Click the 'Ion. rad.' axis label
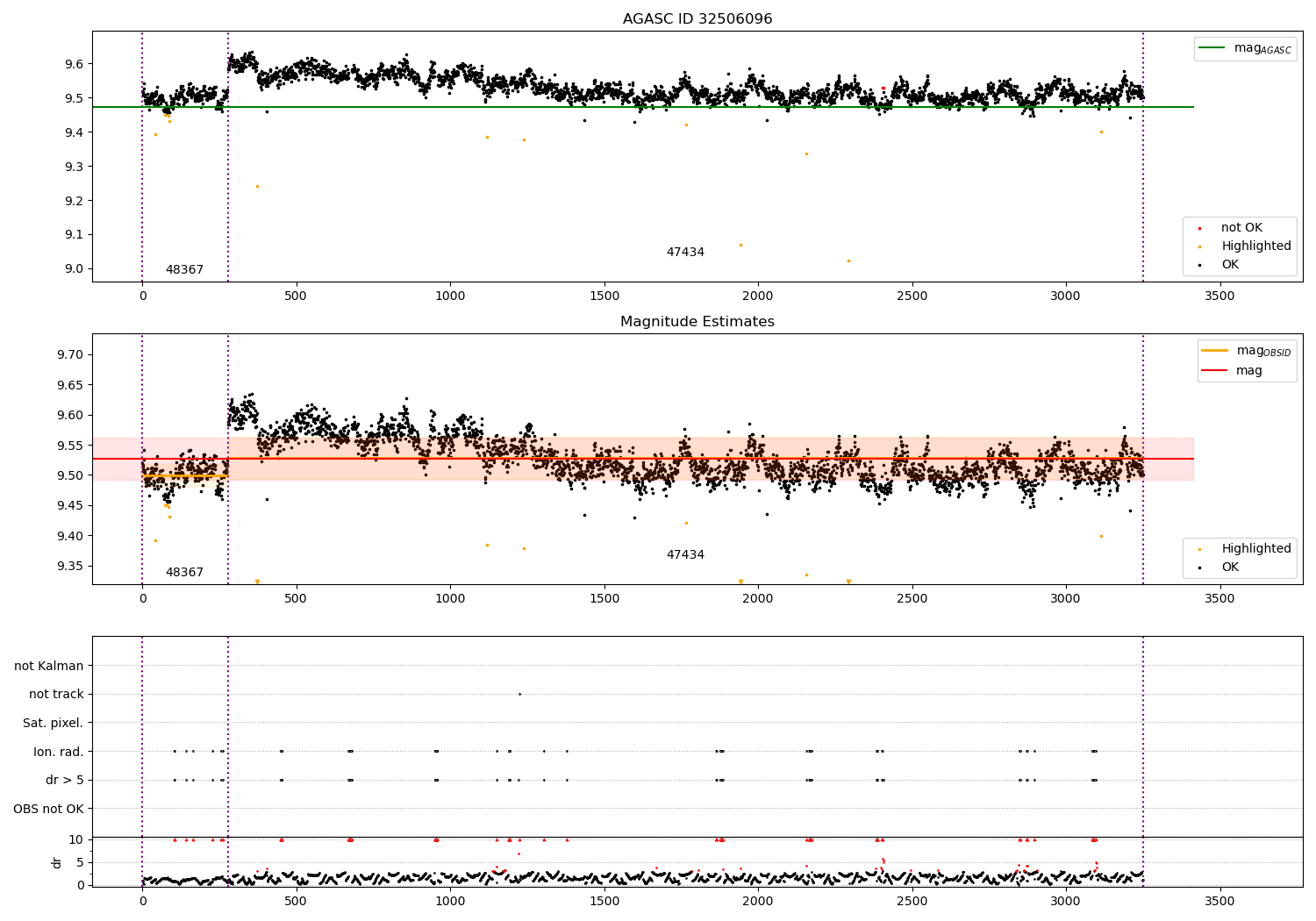 tap(59, 752)
